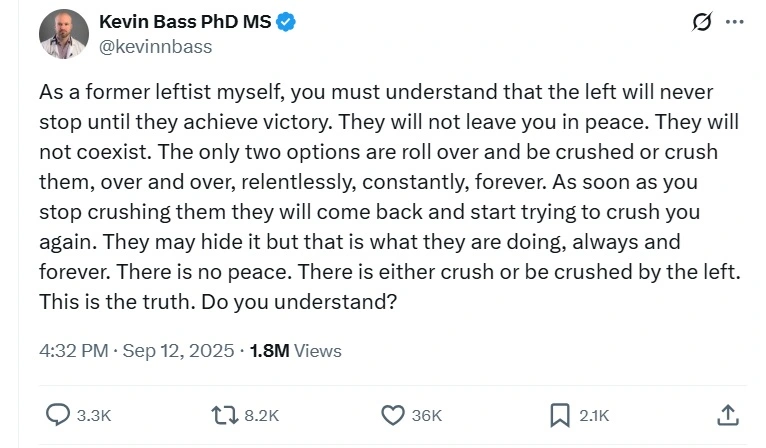766x448 pixels.
Task: Open Kevin Bass's profile picture
Action: click(x=65, y=33)
